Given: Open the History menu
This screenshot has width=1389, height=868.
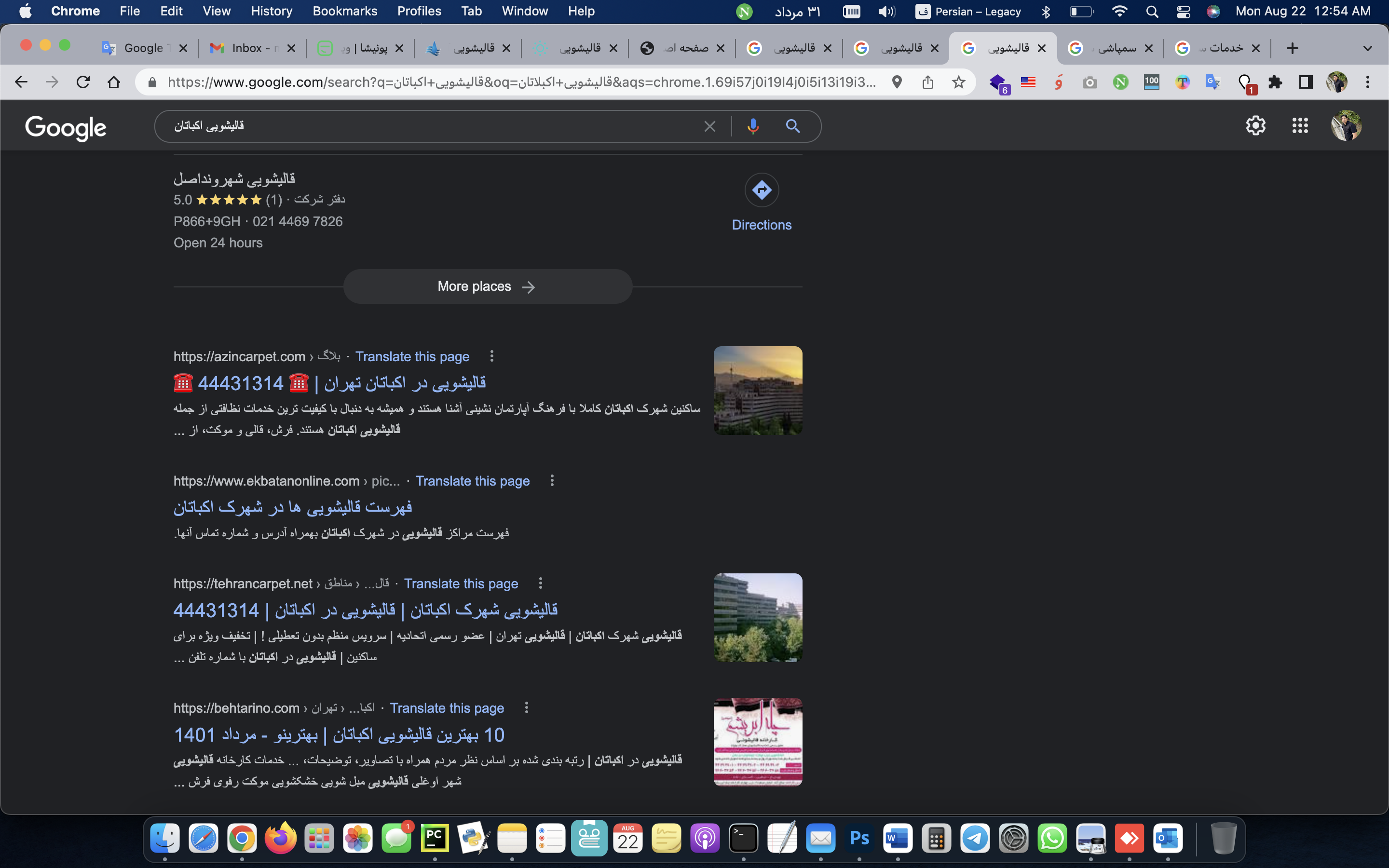Looking at the screenshot, I should [x=272, y=12].
